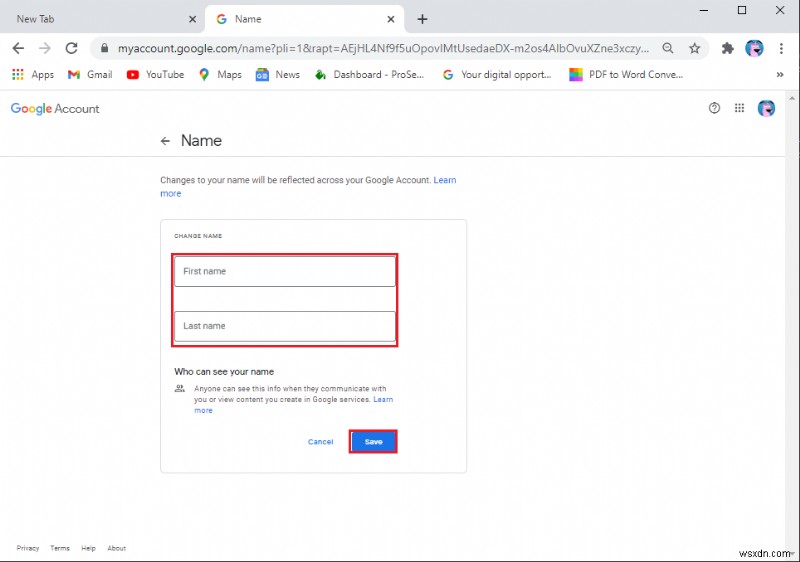Open the Apps bookmark shortcut
Viewport: 800px width, 562px height.
click(33, 74)
